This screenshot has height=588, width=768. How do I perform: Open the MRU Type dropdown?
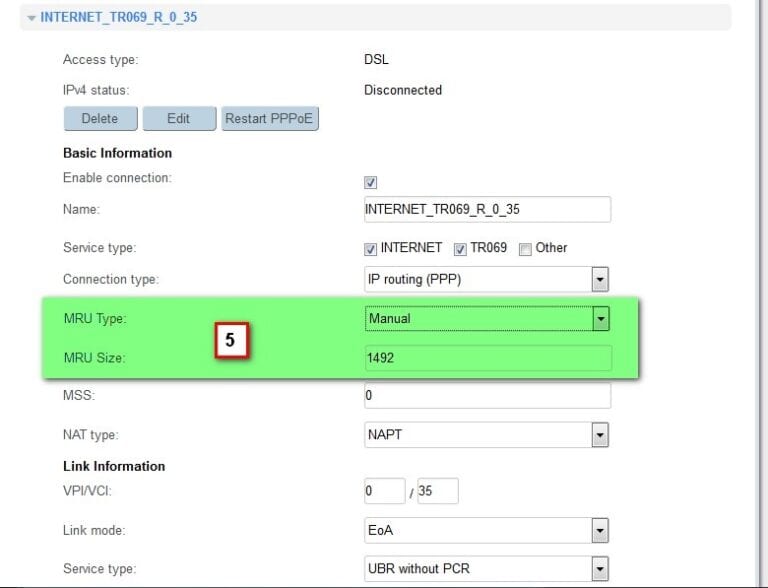tap(487, 319)
